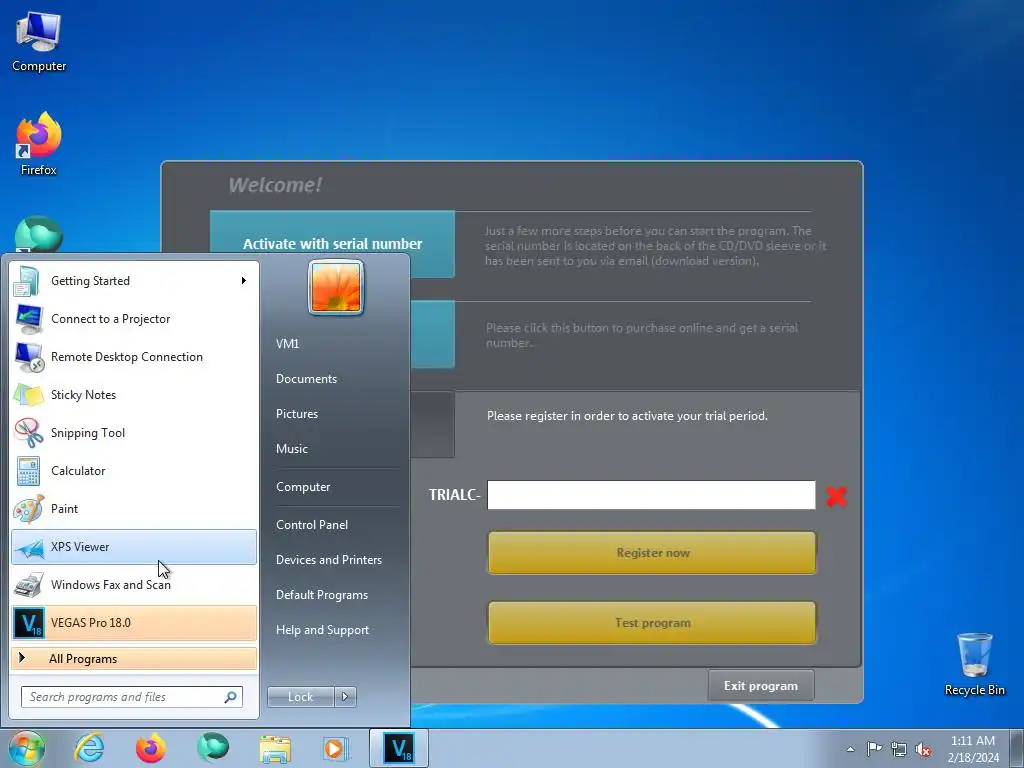Open Getting Started from the Start menu
Viewport: 1024px width, 768px height.
tap(134, 281)
